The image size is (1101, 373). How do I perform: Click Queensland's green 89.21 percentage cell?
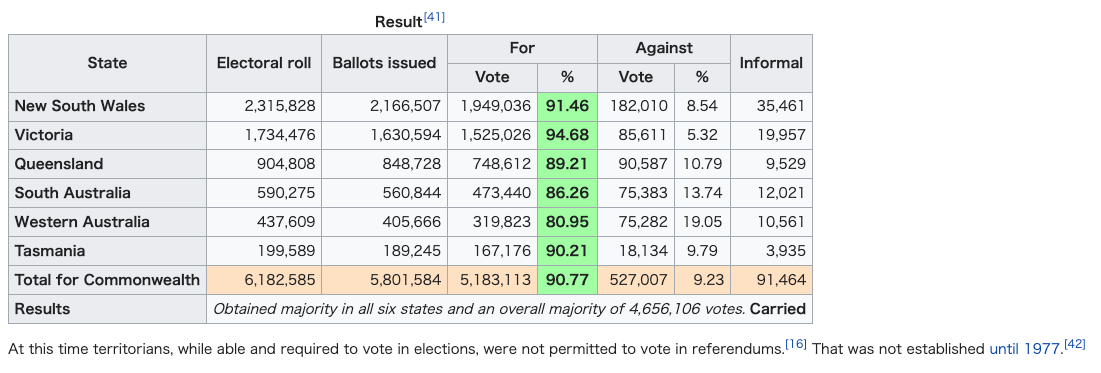(567, 164)
